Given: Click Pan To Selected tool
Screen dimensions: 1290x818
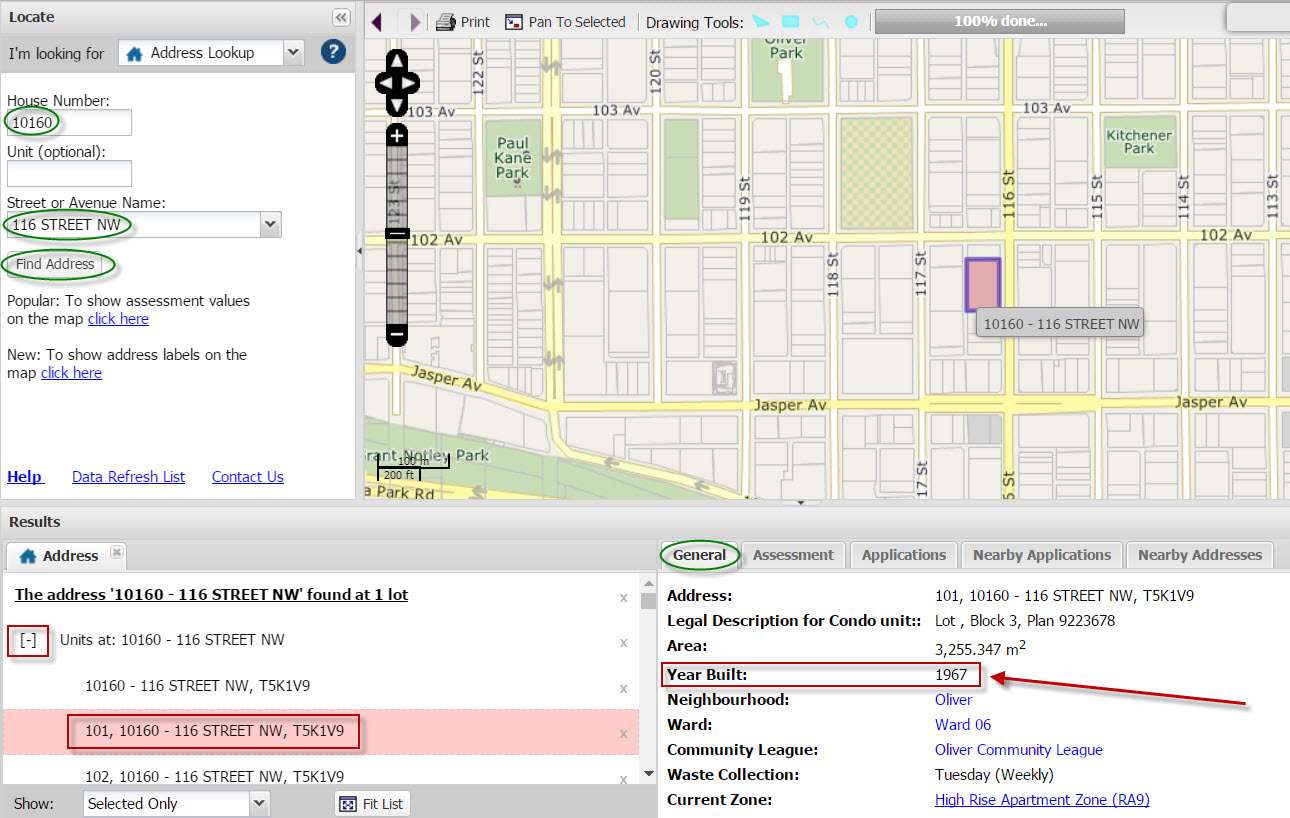Looking at the screenshot, I should (x=565, y=22).
